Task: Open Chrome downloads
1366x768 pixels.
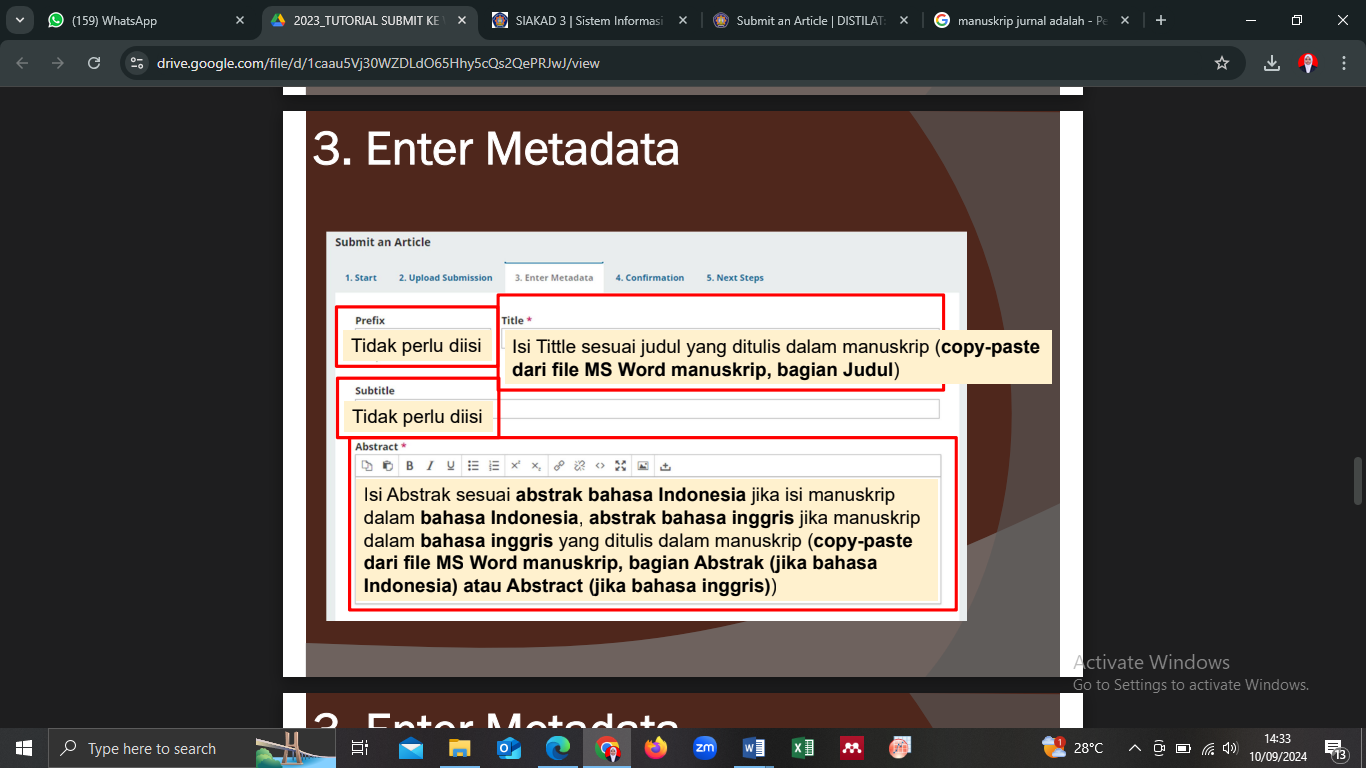Action: [x=1272, y=63]
